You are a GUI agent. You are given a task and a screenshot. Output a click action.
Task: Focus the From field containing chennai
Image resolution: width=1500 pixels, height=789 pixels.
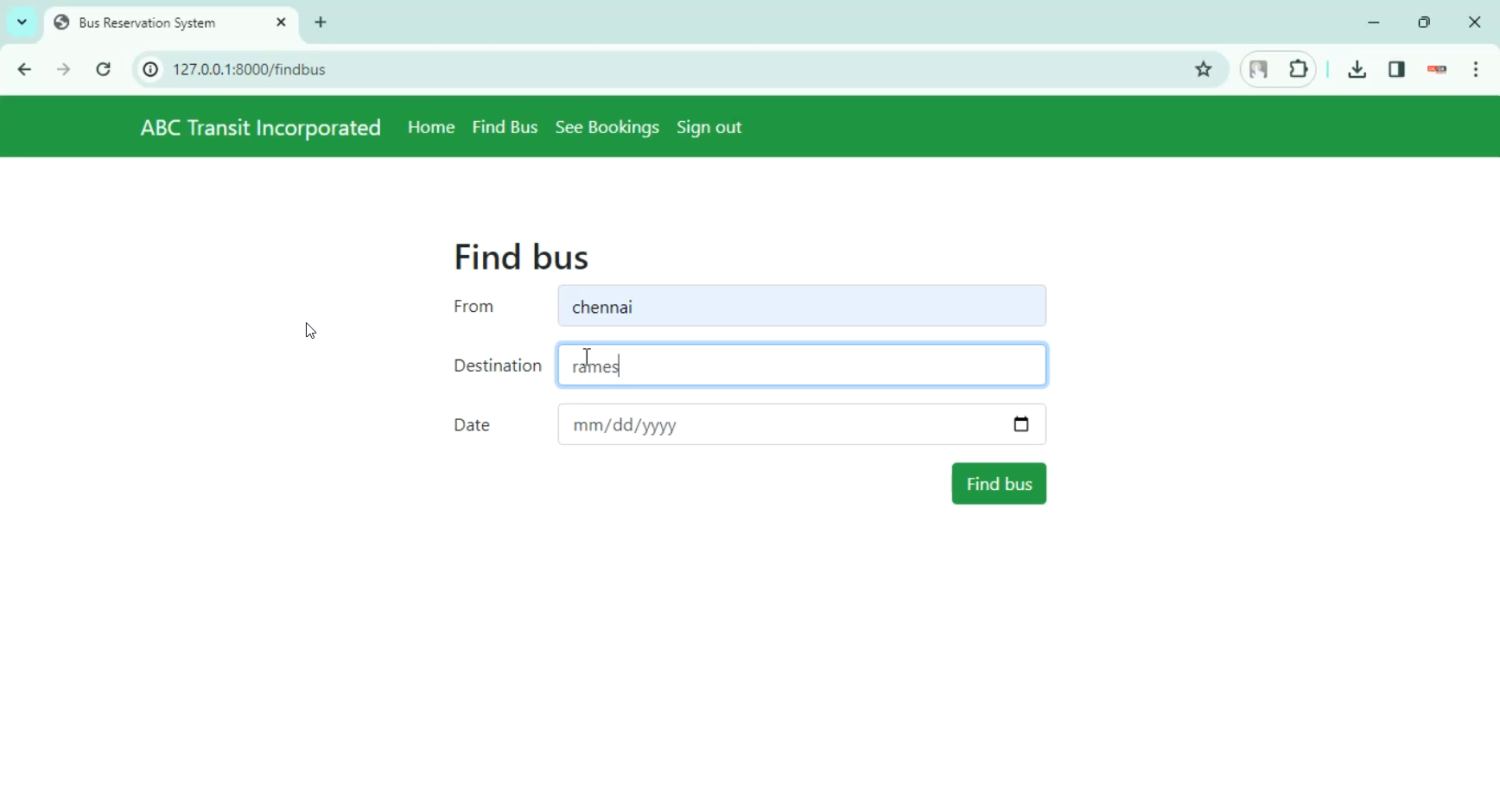(802, 306)
